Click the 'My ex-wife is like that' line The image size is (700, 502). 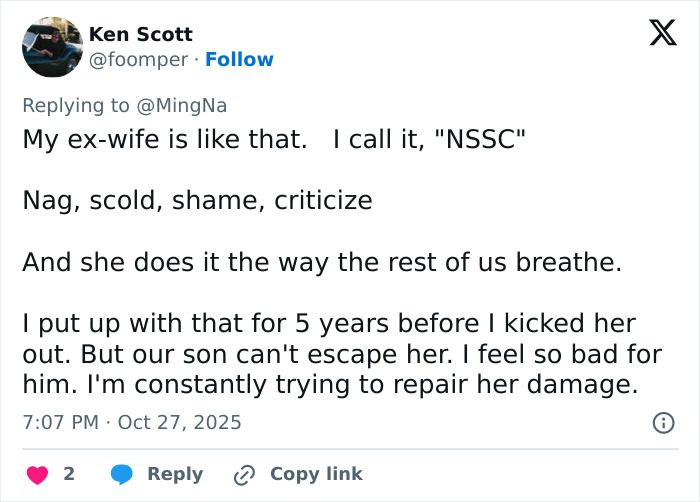(x=165, y=139)
